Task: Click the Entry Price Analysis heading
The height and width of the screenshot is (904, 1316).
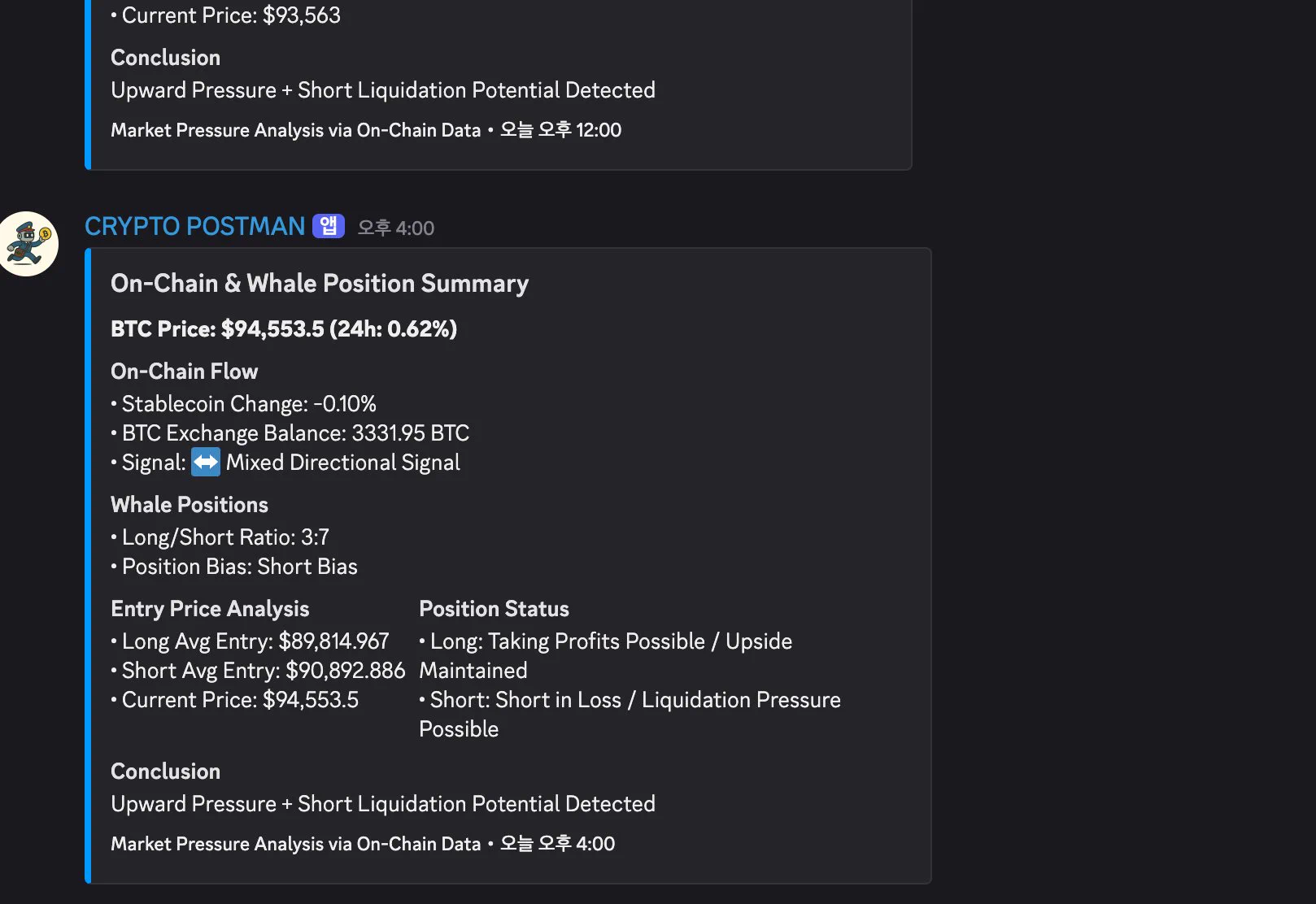Action: pyautogui.click(x=210, y=609)
